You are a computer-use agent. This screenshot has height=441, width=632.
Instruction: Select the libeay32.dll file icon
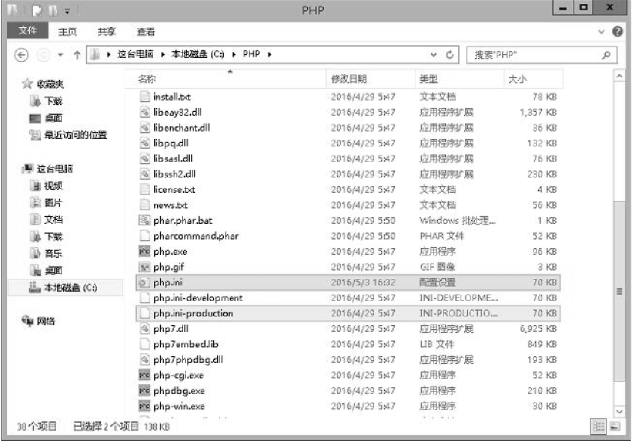(144, 112)
